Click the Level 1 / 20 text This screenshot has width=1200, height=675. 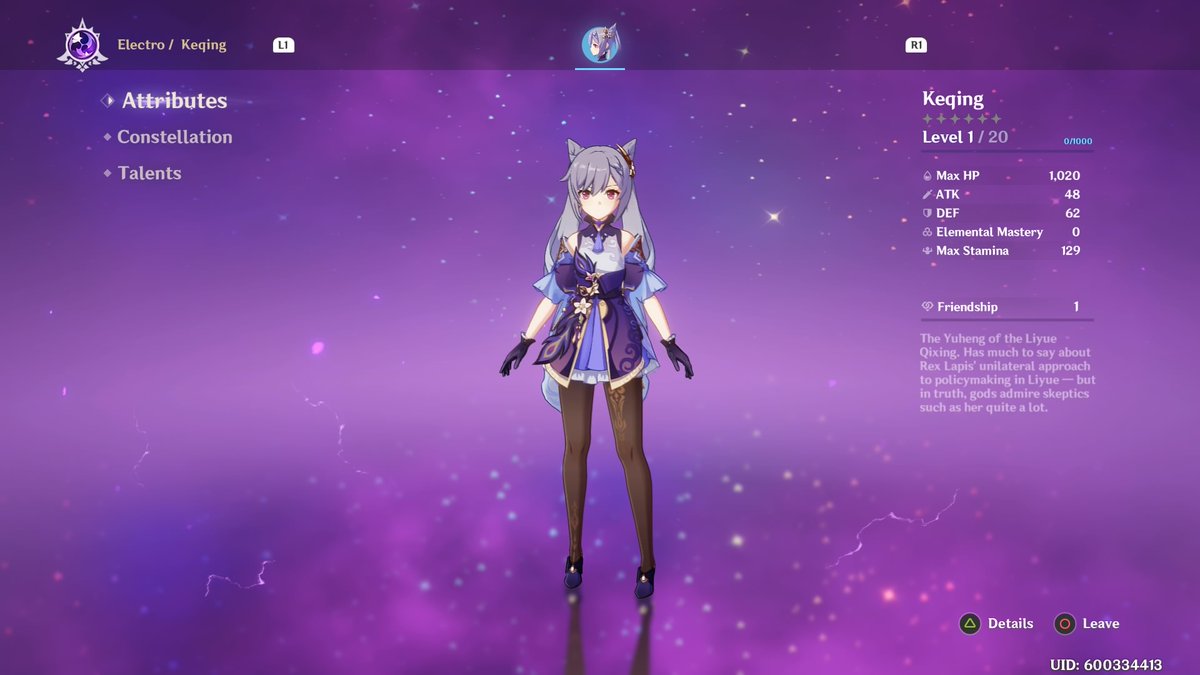[x=965, y=137]
